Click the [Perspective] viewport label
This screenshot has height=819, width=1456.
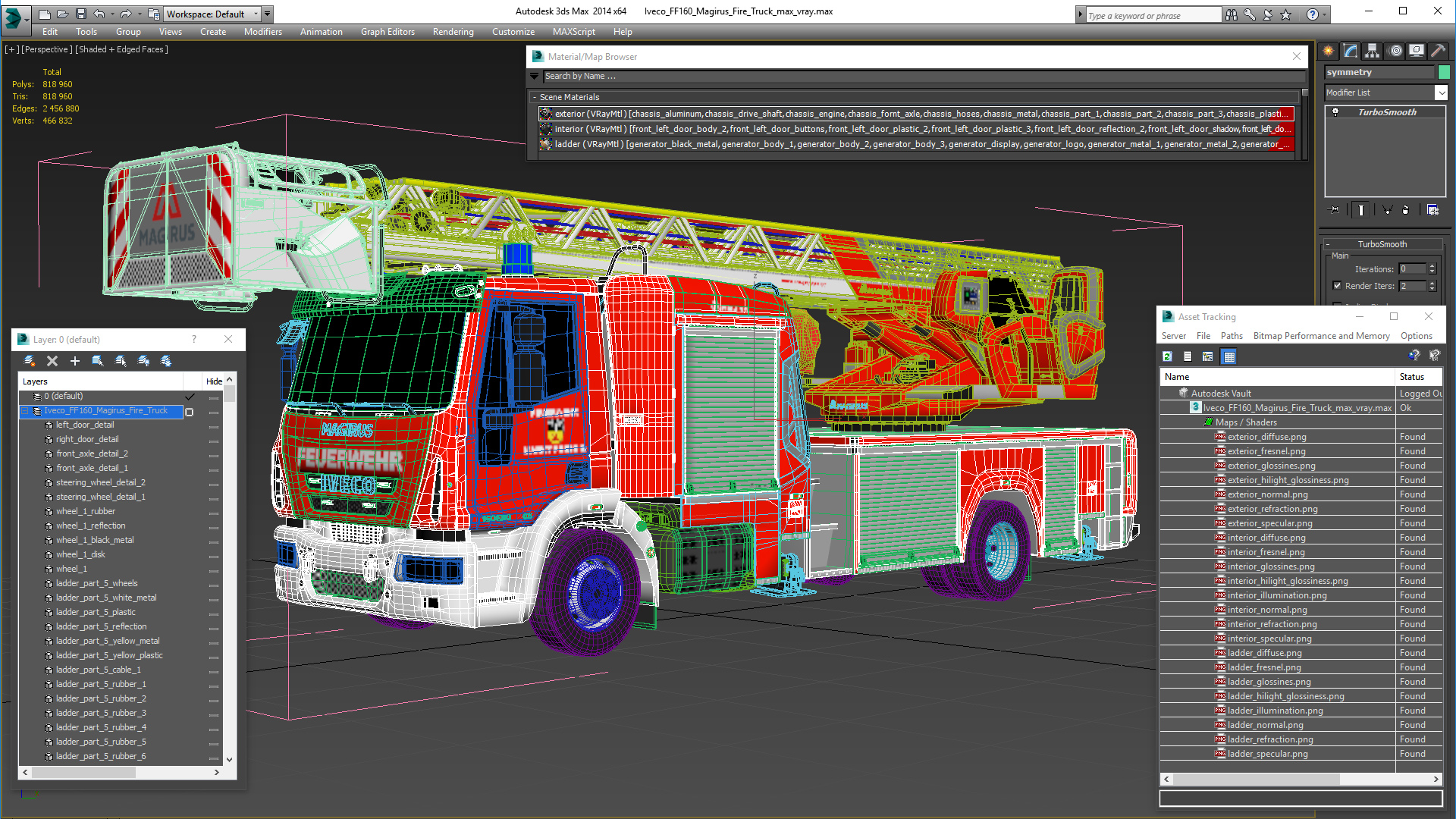coord(47,49)
